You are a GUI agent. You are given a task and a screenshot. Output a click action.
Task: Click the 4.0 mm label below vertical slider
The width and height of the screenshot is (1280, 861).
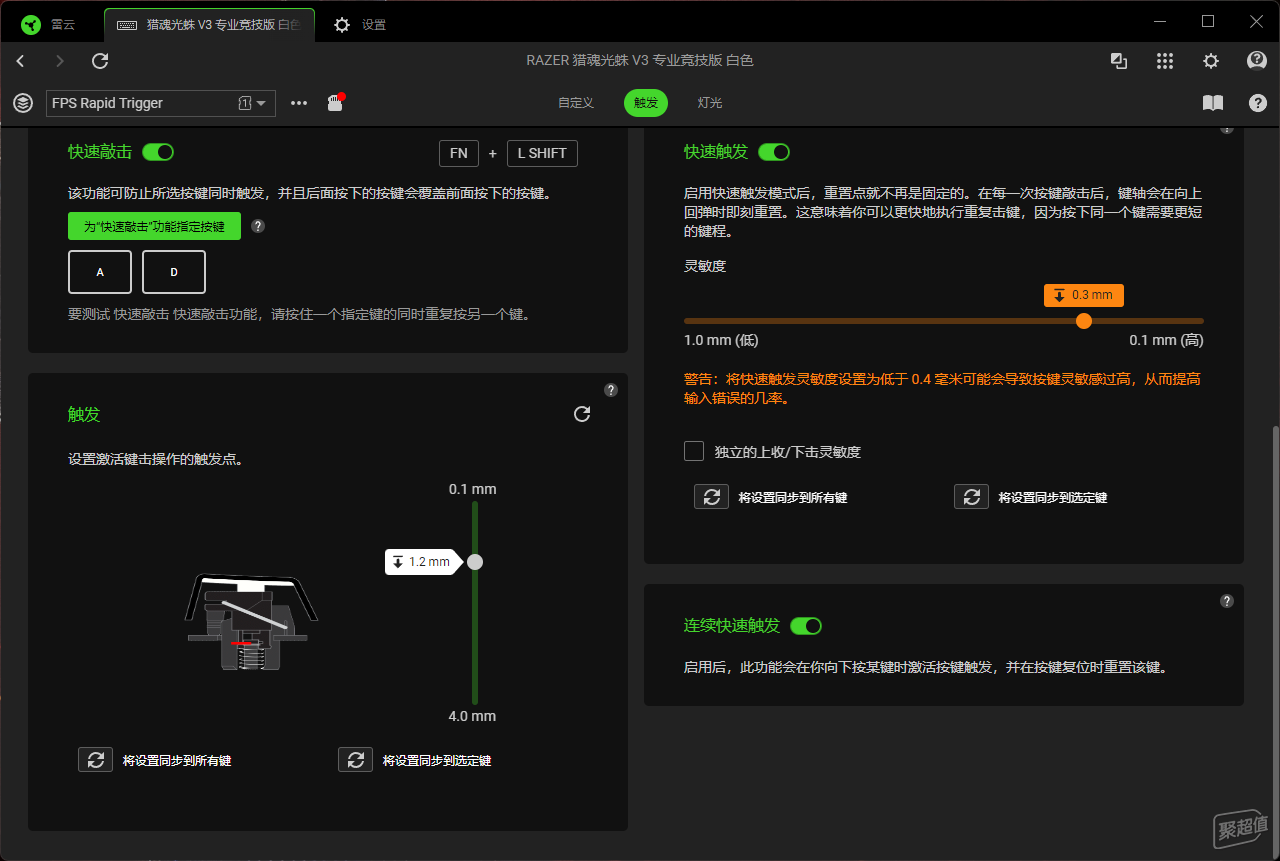click(x=472, y=716)
